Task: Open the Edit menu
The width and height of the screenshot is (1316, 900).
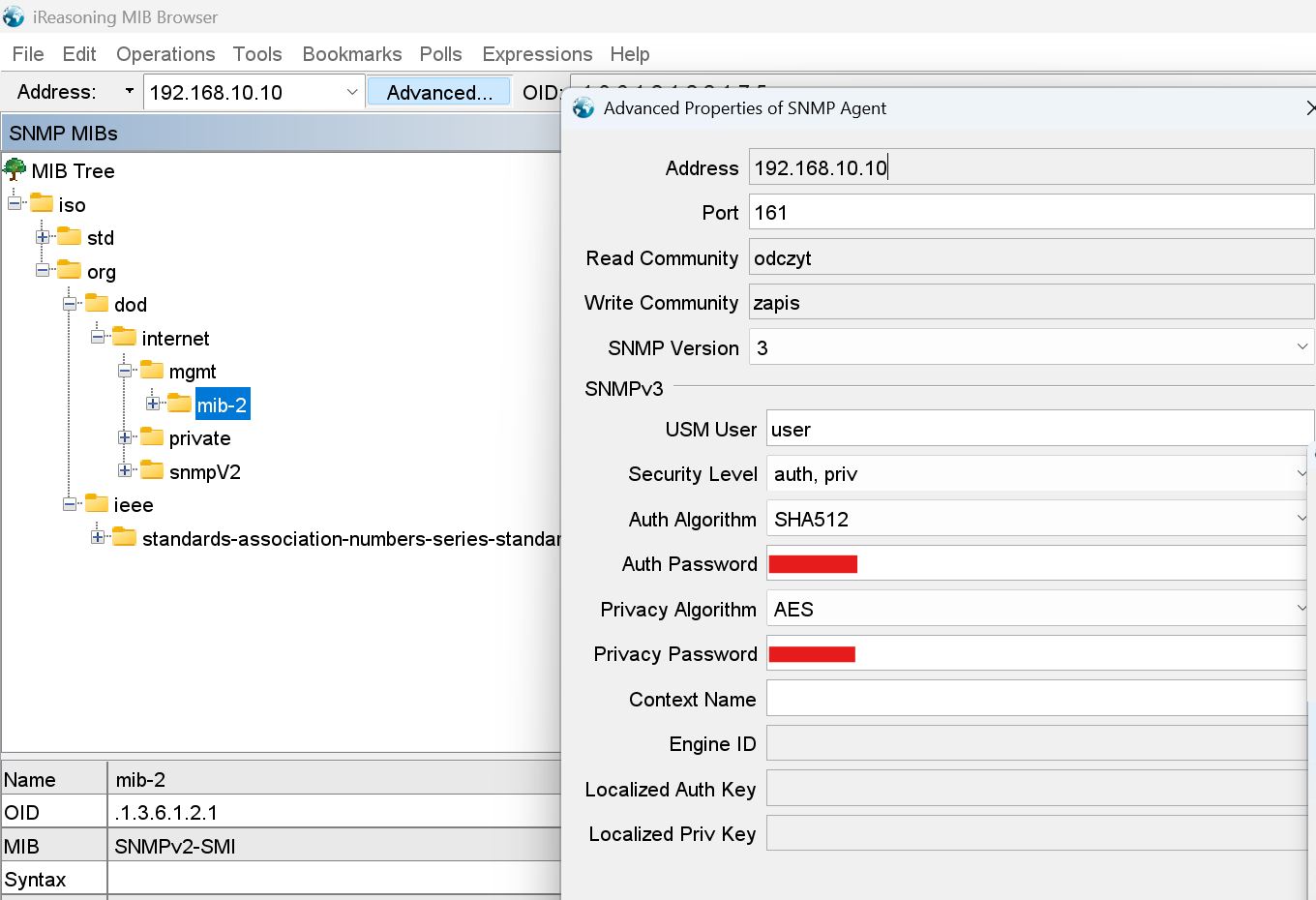Action: 79,54
